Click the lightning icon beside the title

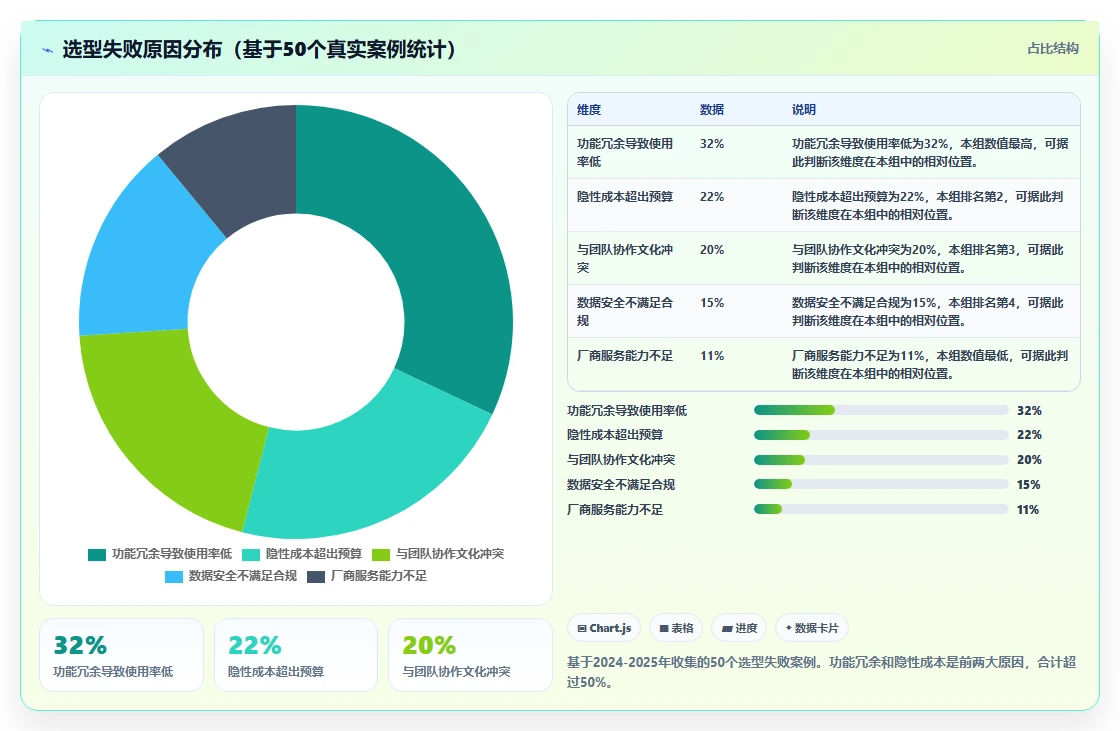[47, 50]
